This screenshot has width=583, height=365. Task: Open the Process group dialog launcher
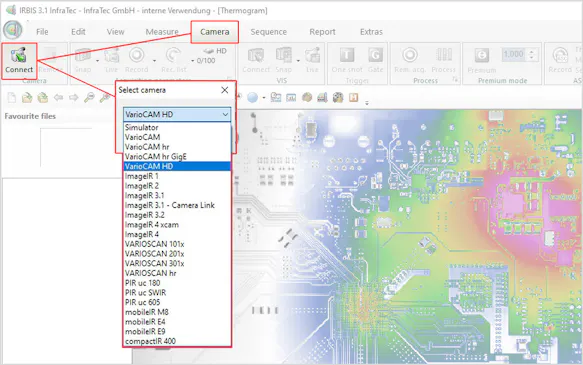point(455,80)
